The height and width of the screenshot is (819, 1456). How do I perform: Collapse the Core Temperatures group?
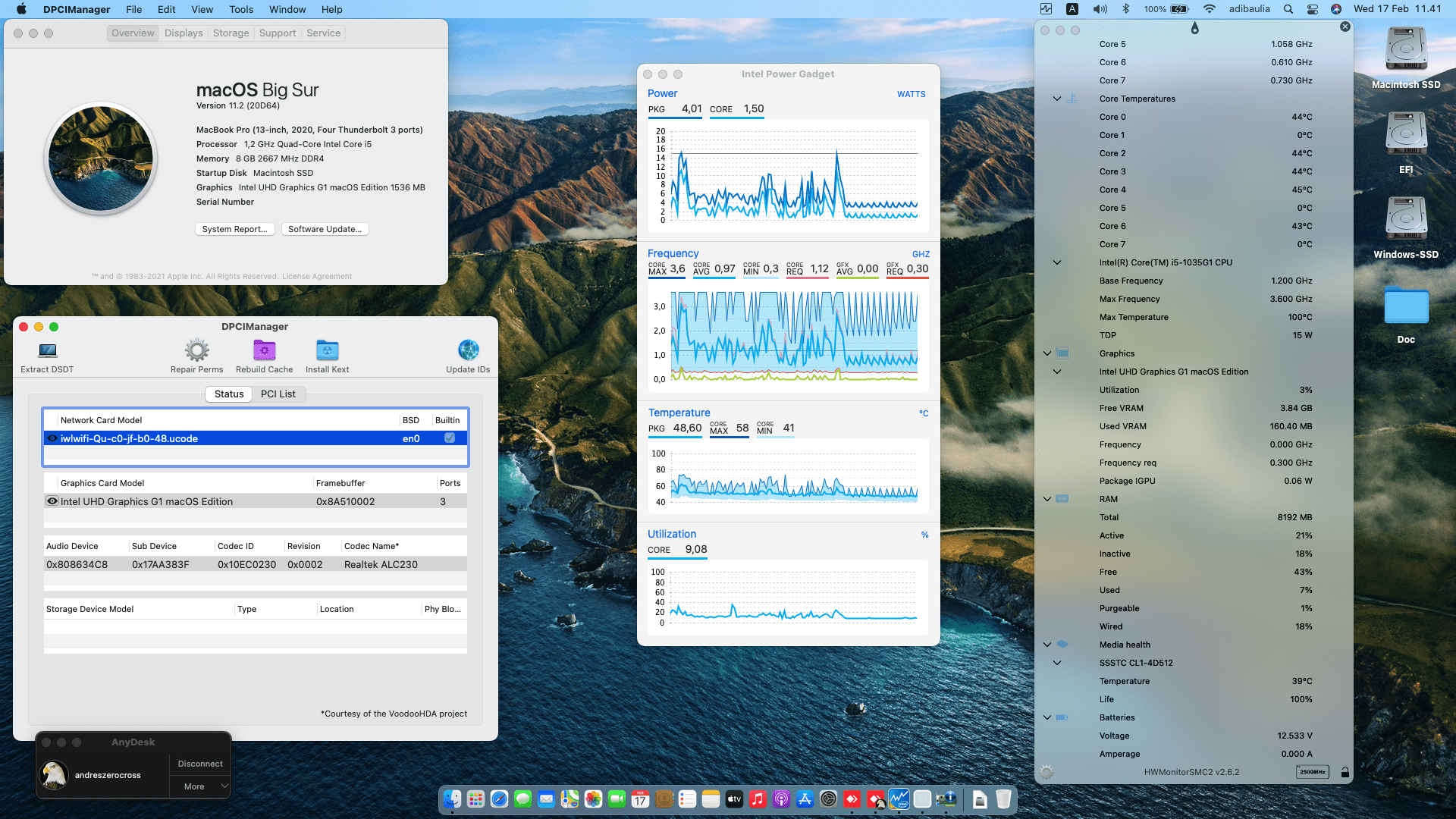click(x=1056, y=99)
